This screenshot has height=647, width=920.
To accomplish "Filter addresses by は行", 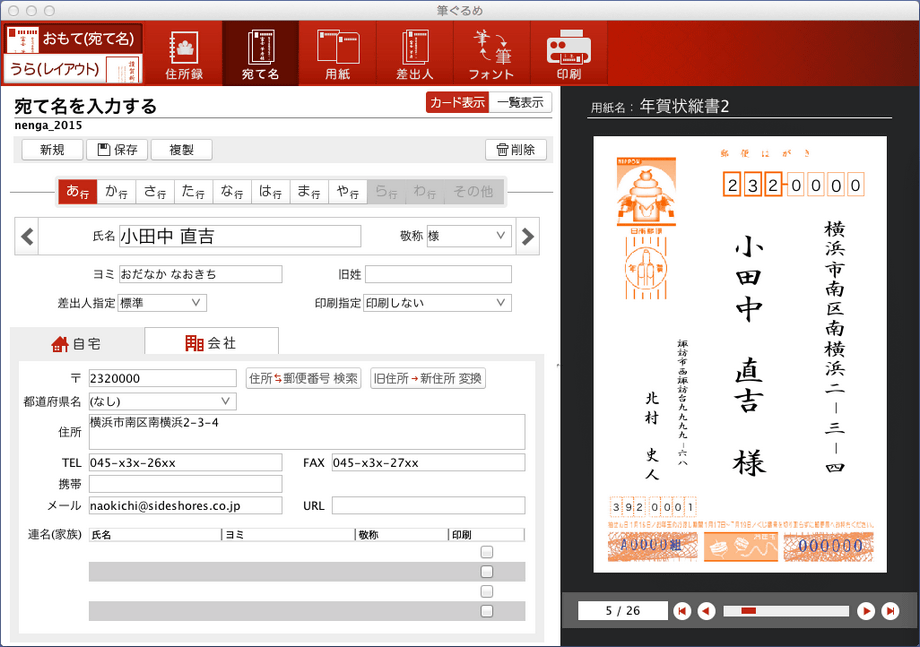I will [x=270, y=191].
